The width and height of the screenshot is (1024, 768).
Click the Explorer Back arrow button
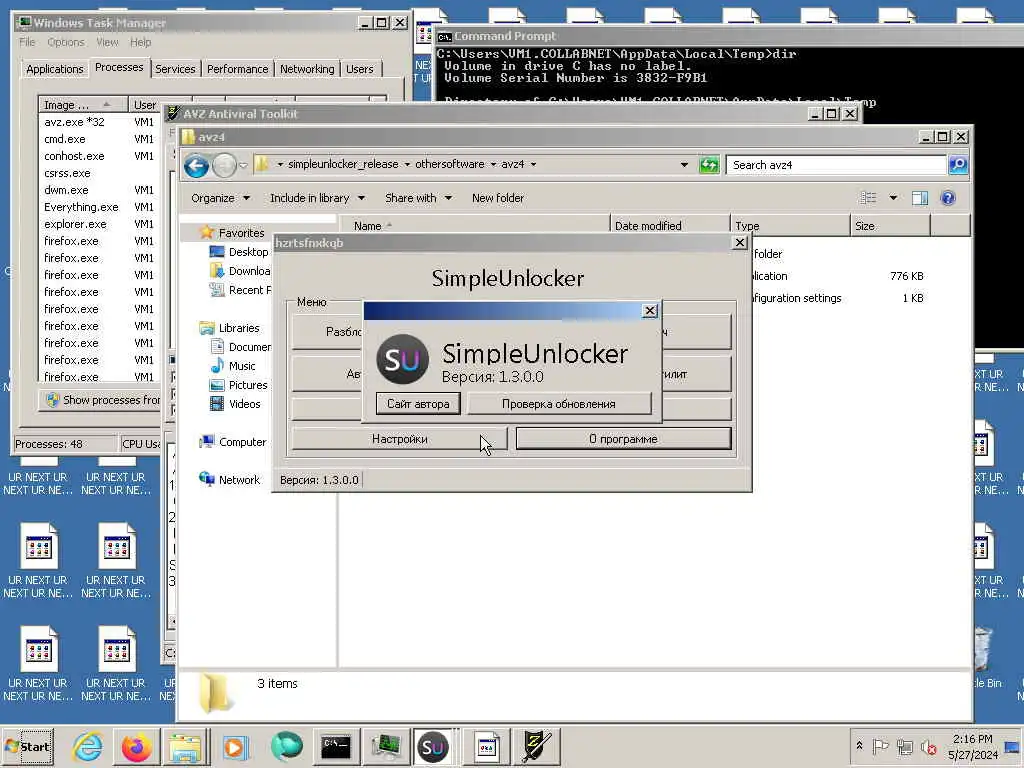196,165
